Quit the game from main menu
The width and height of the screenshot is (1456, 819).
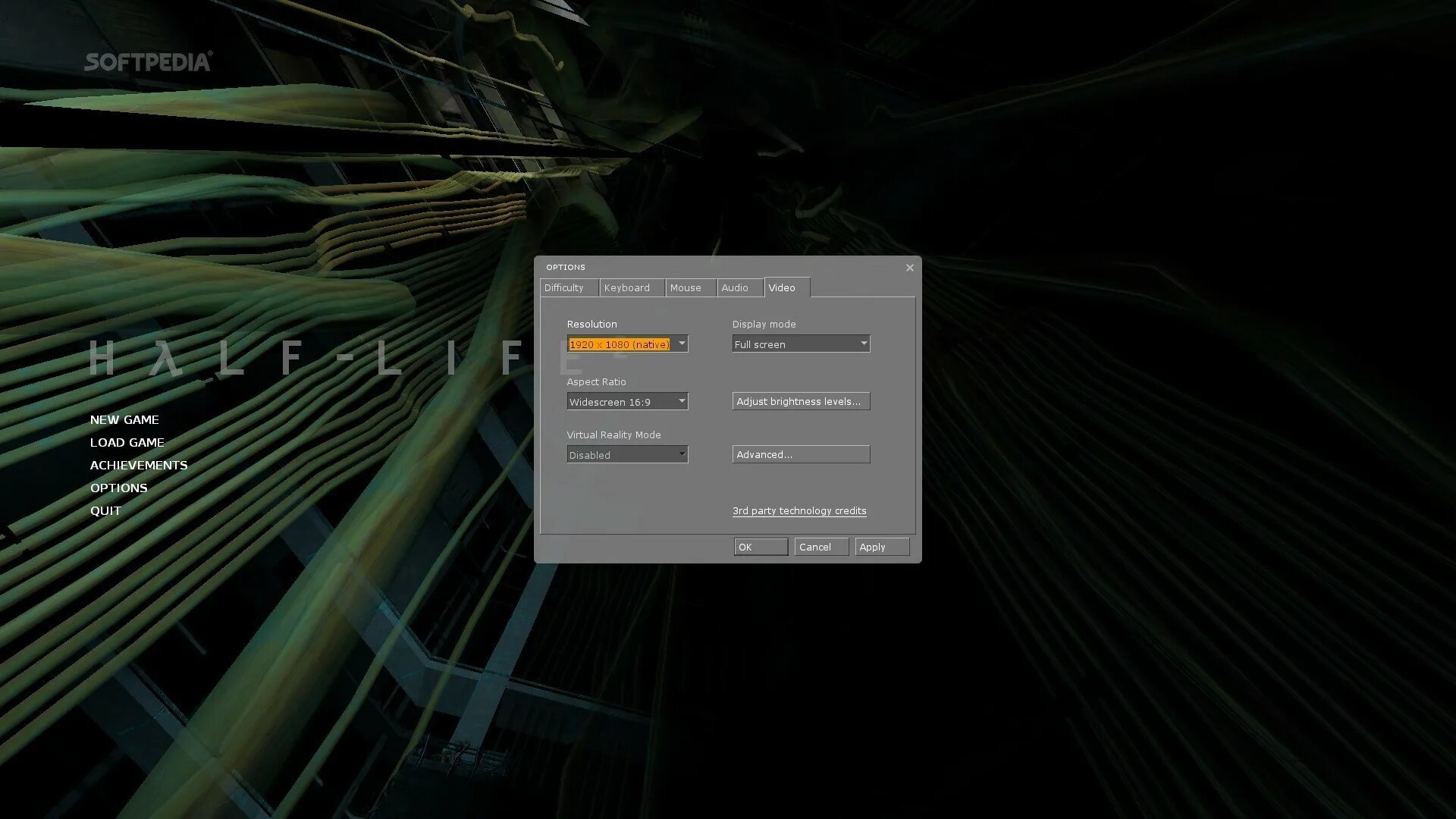[105, 511]
